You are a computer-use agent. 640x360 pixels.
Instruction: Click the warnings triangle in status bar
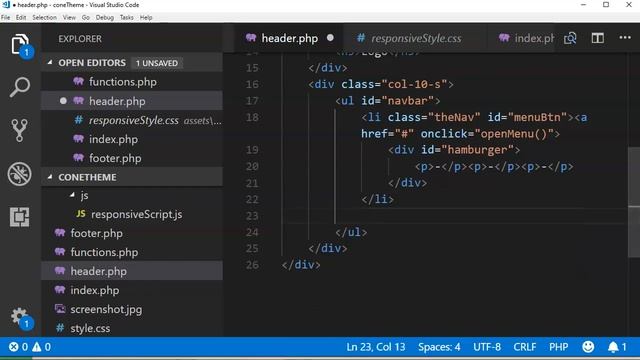pyautogui.click(x=37, y=347)
